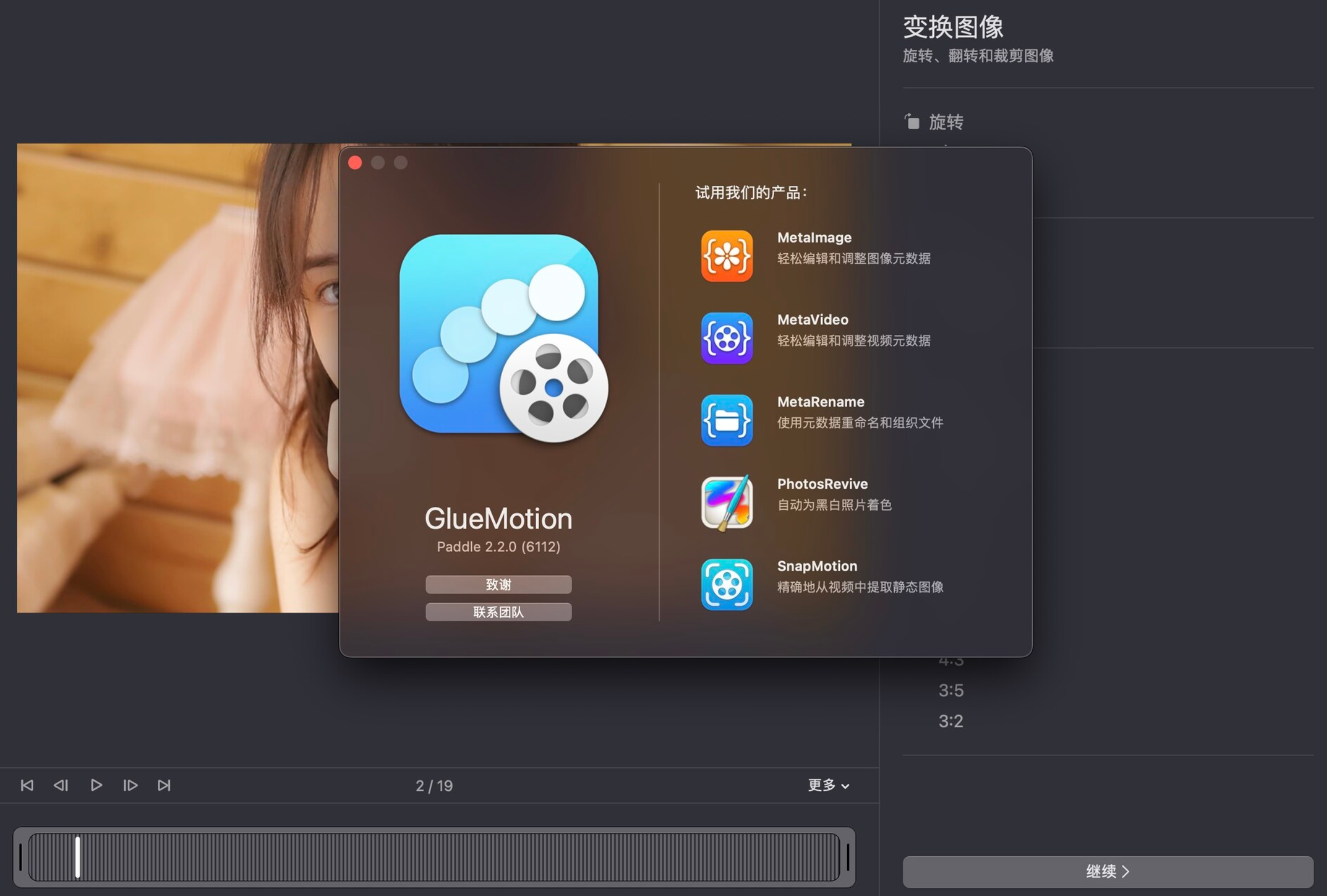Open the MetaImage app icon
This screenshot has width=1327, height=896.
(727, 256)
